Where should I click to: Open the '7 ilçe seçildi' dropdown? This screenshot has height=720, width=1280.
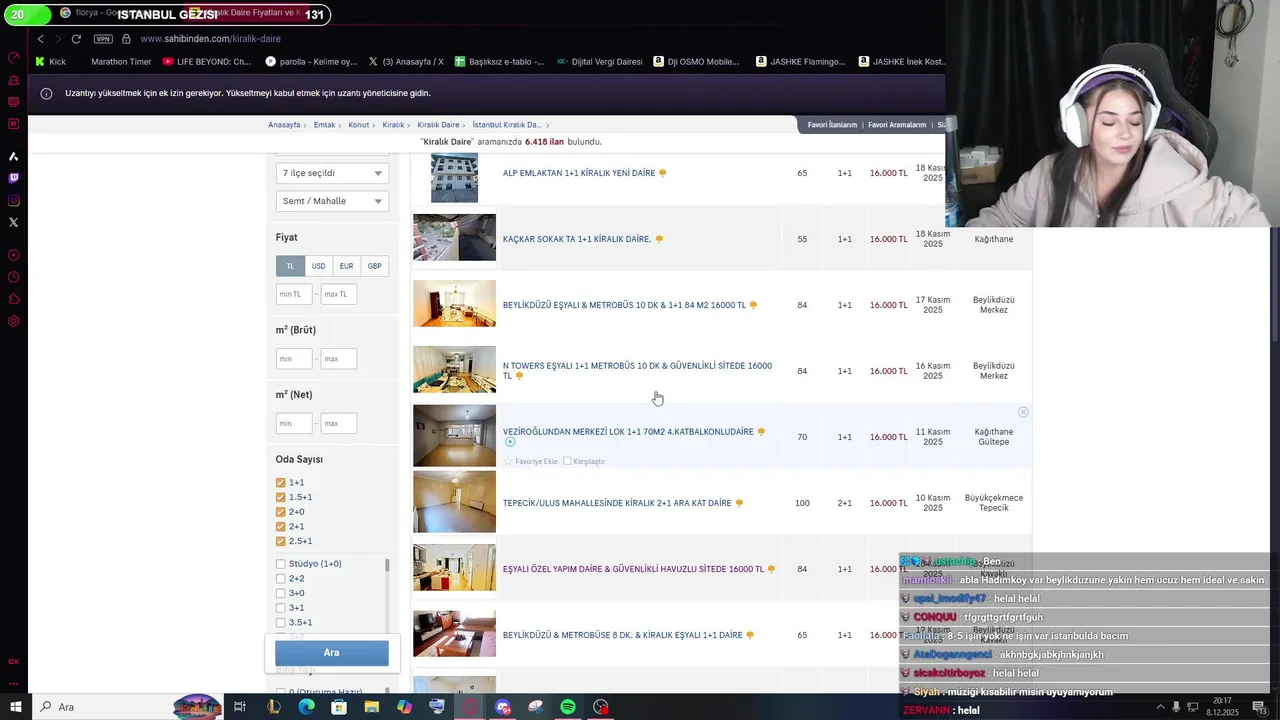(332, 173)
